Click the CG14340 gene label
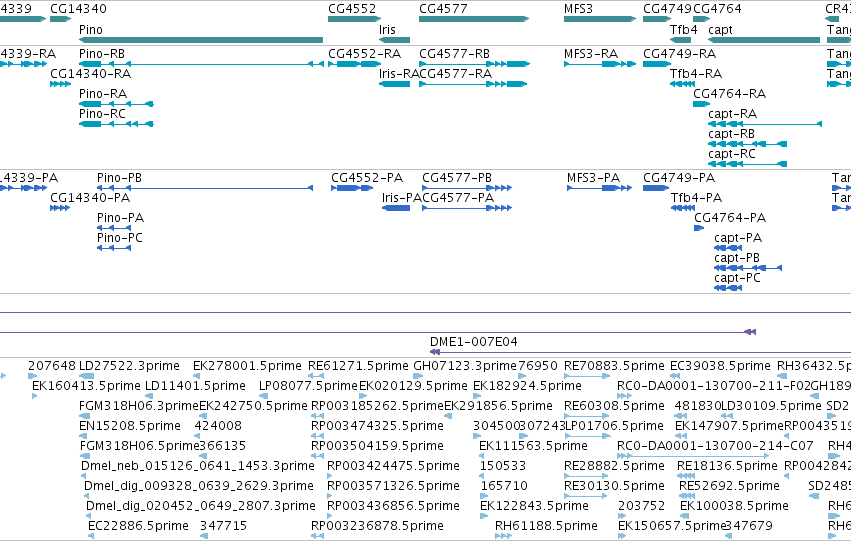 (78, 9)
